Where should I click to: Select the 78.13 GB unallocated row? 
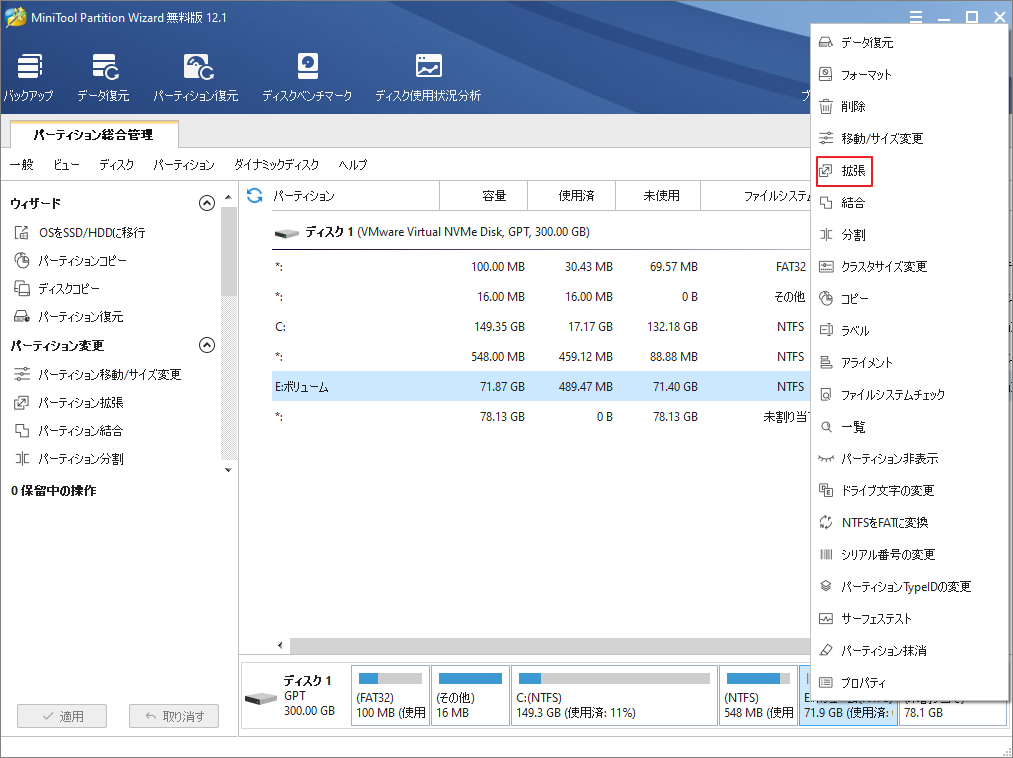(540, 417)
